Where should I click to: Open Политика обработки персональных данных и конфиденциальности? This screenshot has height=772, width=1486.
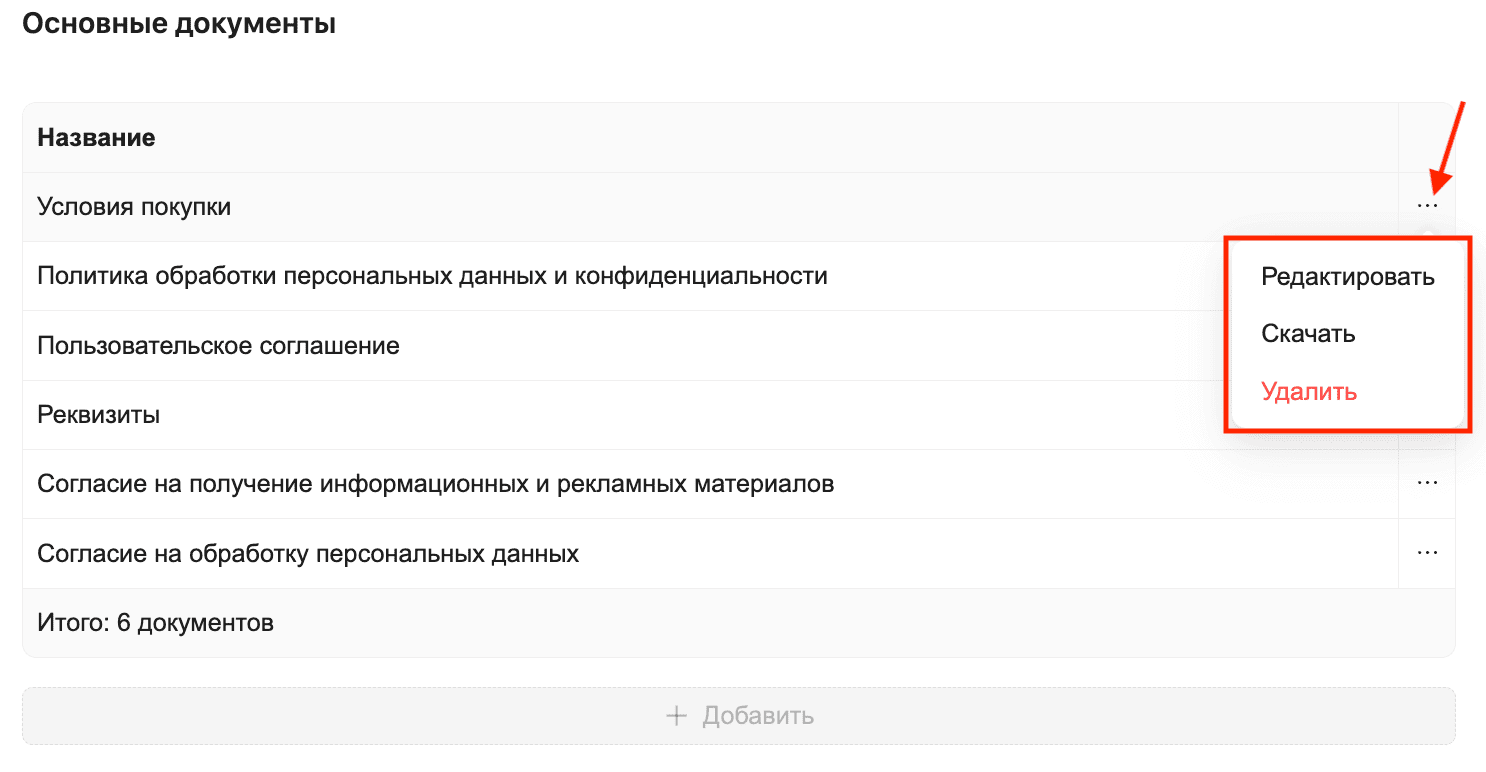point(432,276)
